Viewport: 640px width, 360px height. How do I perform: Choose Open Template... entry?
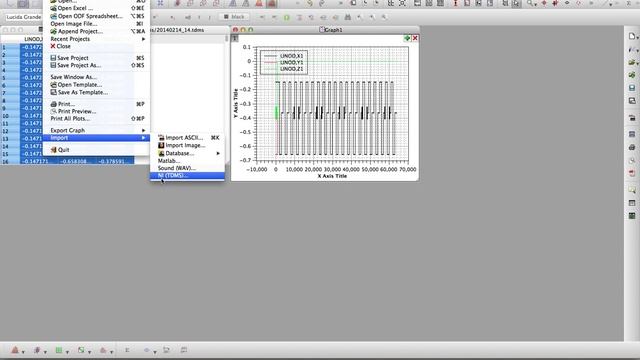tap(97, 84)
